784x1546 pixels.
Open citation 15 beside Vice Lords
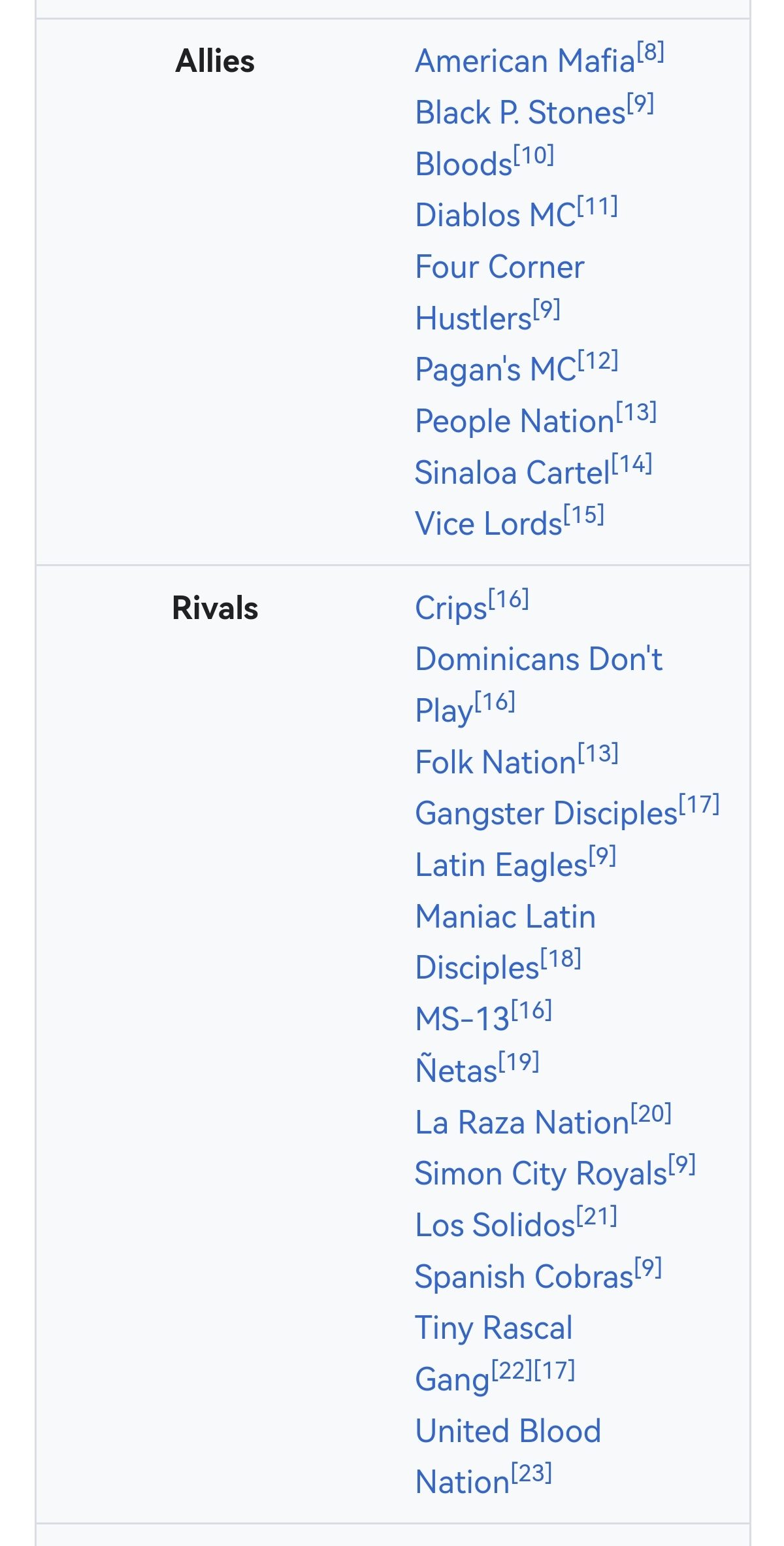584,515
